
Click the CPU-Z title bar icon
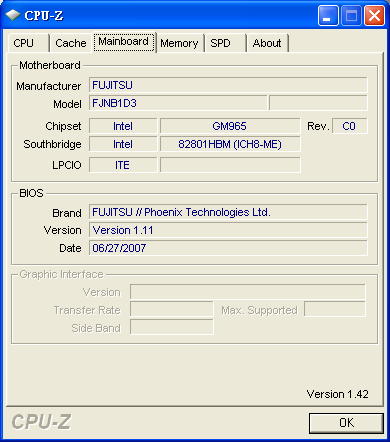(13, 15)
